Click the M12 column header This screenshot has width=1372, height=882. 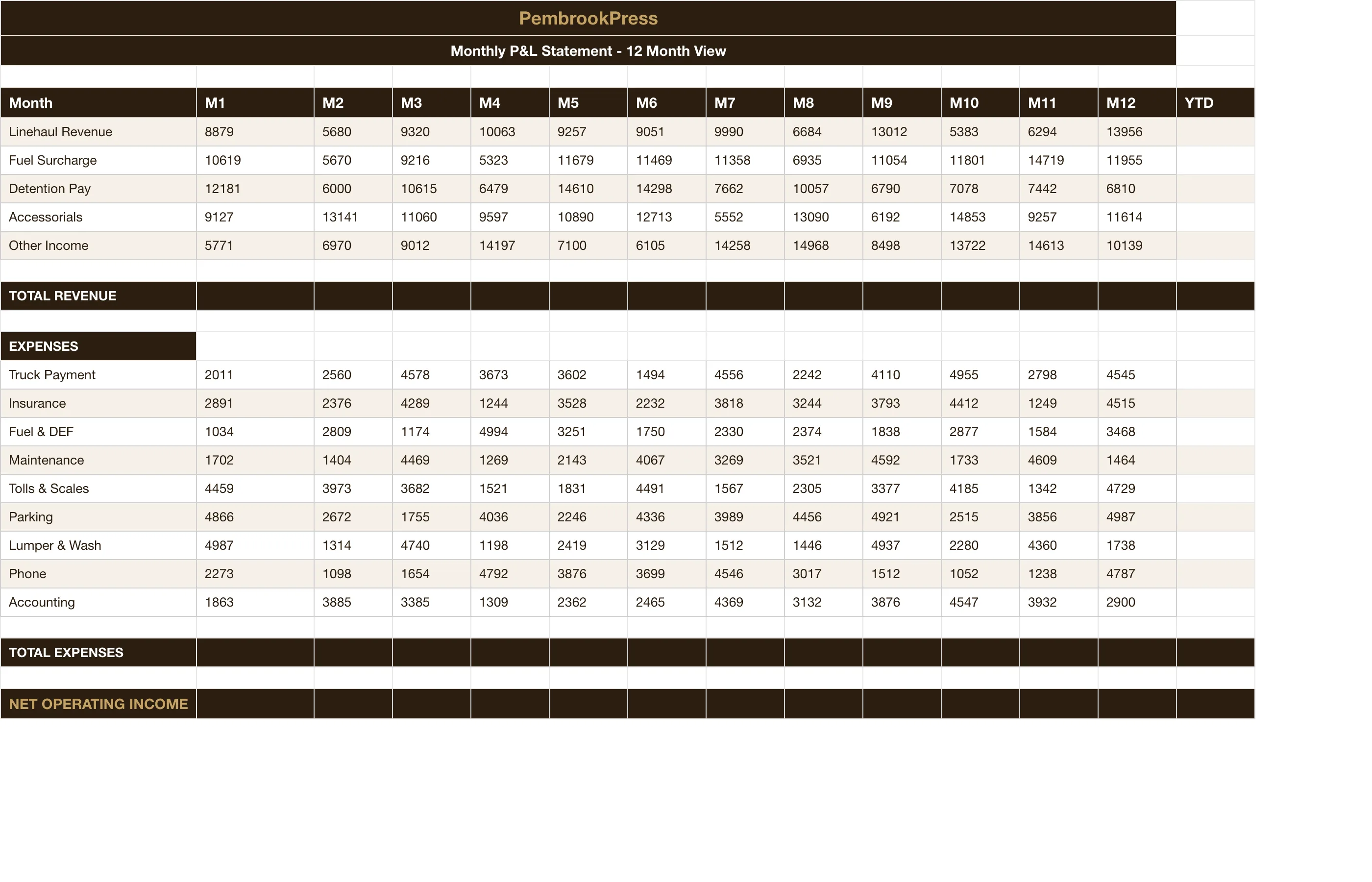1137,102
